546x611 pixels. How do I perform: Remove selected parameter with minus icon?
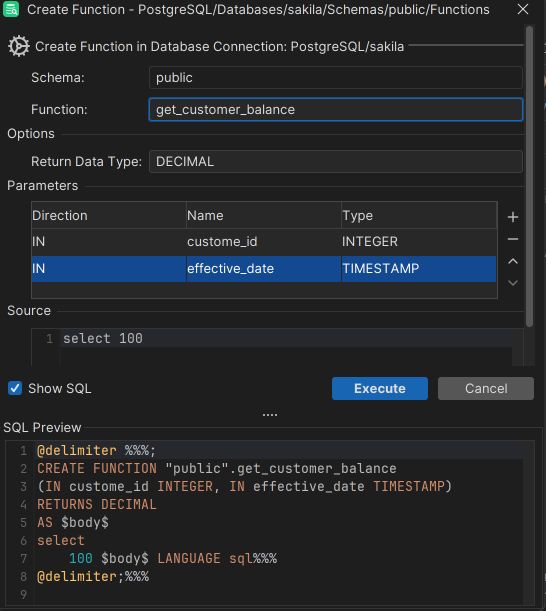[x=513, y=239]
